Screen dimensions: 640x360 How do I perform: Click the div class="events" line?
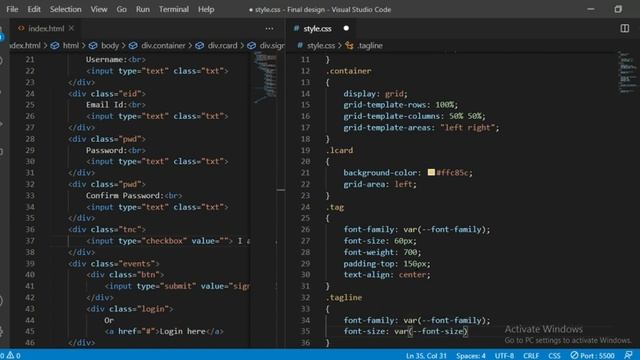[x=114, y=264]
